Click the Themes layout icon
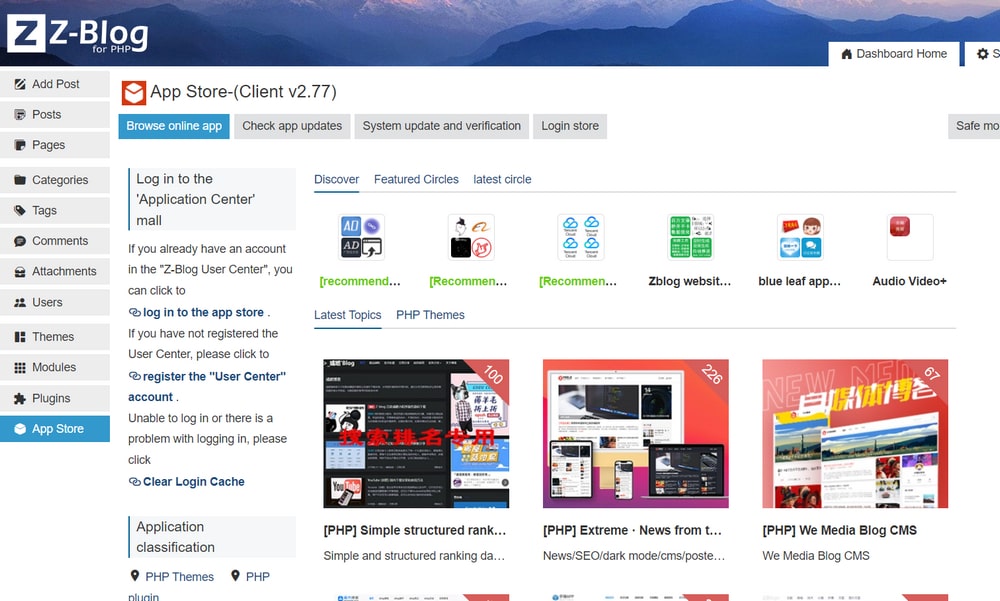Viewport: 1000px width, 601px height. pyautogui.click(x=20, y=337)
